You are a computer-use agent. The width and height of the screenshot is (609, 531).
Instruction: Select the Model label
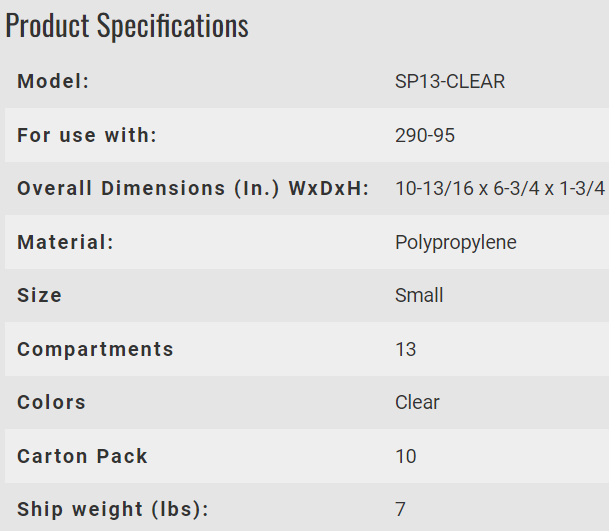[53, 82]
